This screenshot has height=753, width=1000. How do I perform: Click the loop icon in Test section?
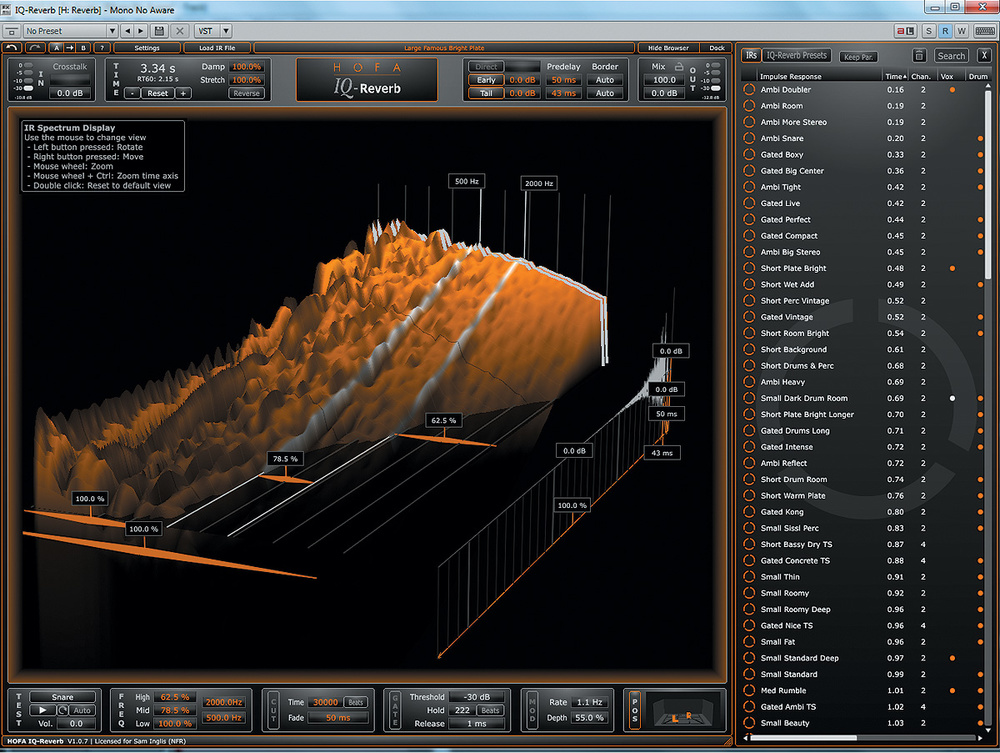[63, 710]
